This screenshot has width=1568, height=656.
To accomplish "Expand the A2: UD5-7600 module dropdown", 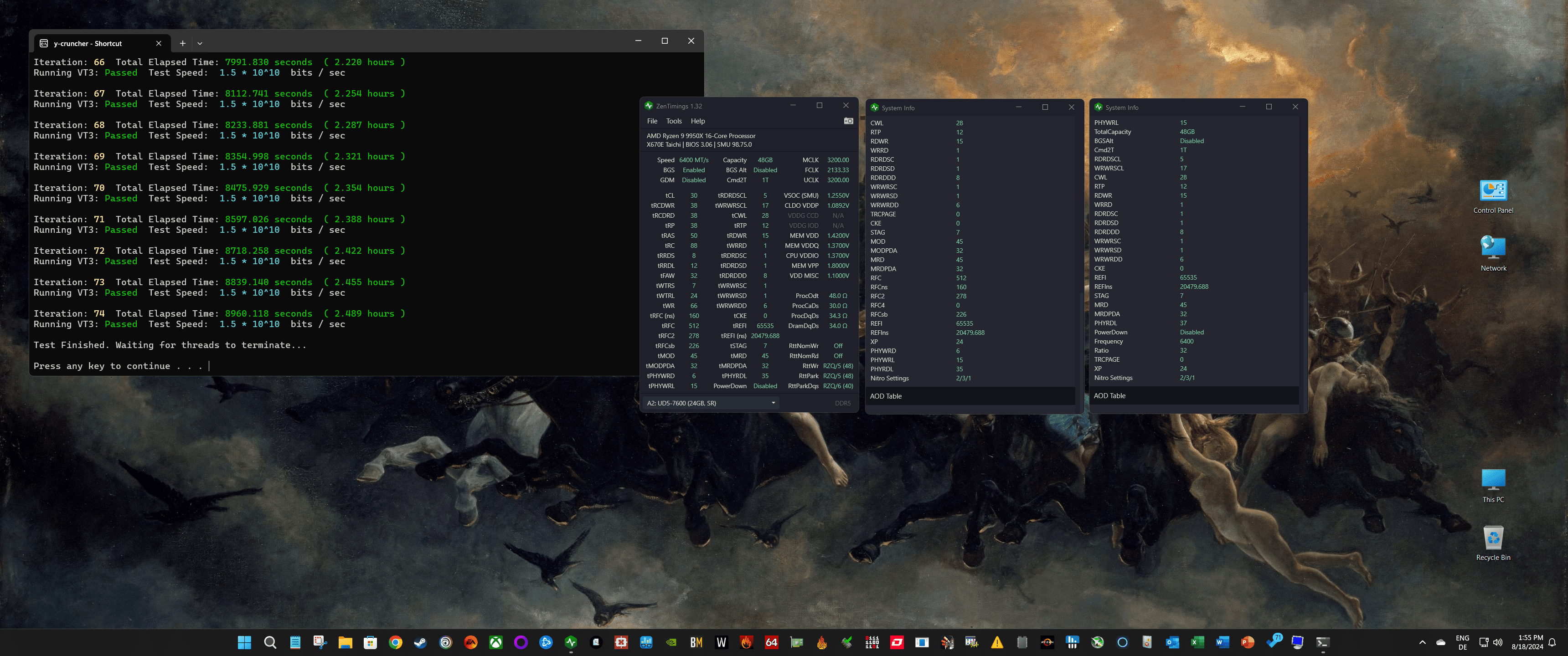I will point(773,403).
